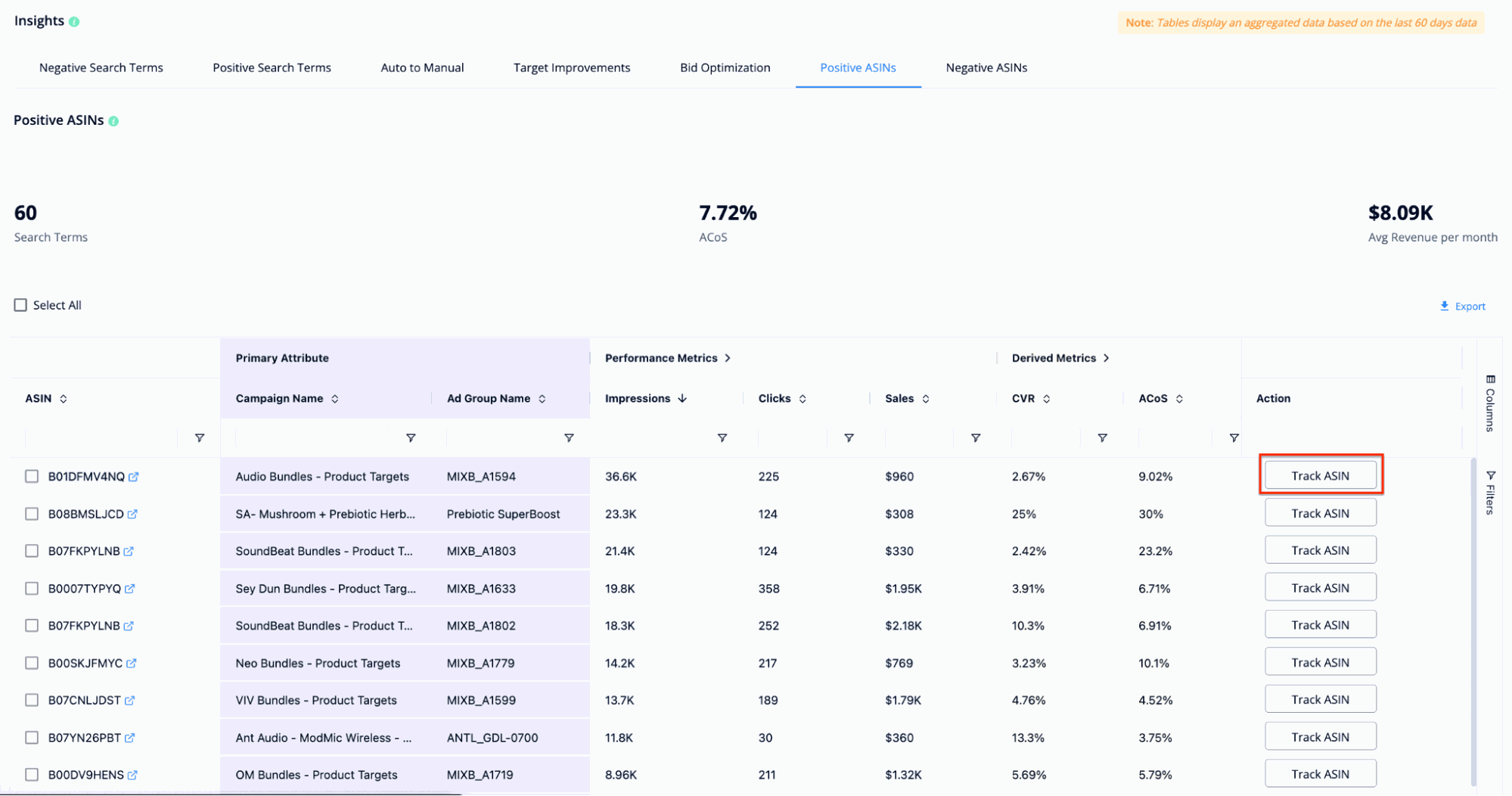Open the Clicks column filter icon
This screenshot has width=1512, height=796.
[x=849, y=438]
